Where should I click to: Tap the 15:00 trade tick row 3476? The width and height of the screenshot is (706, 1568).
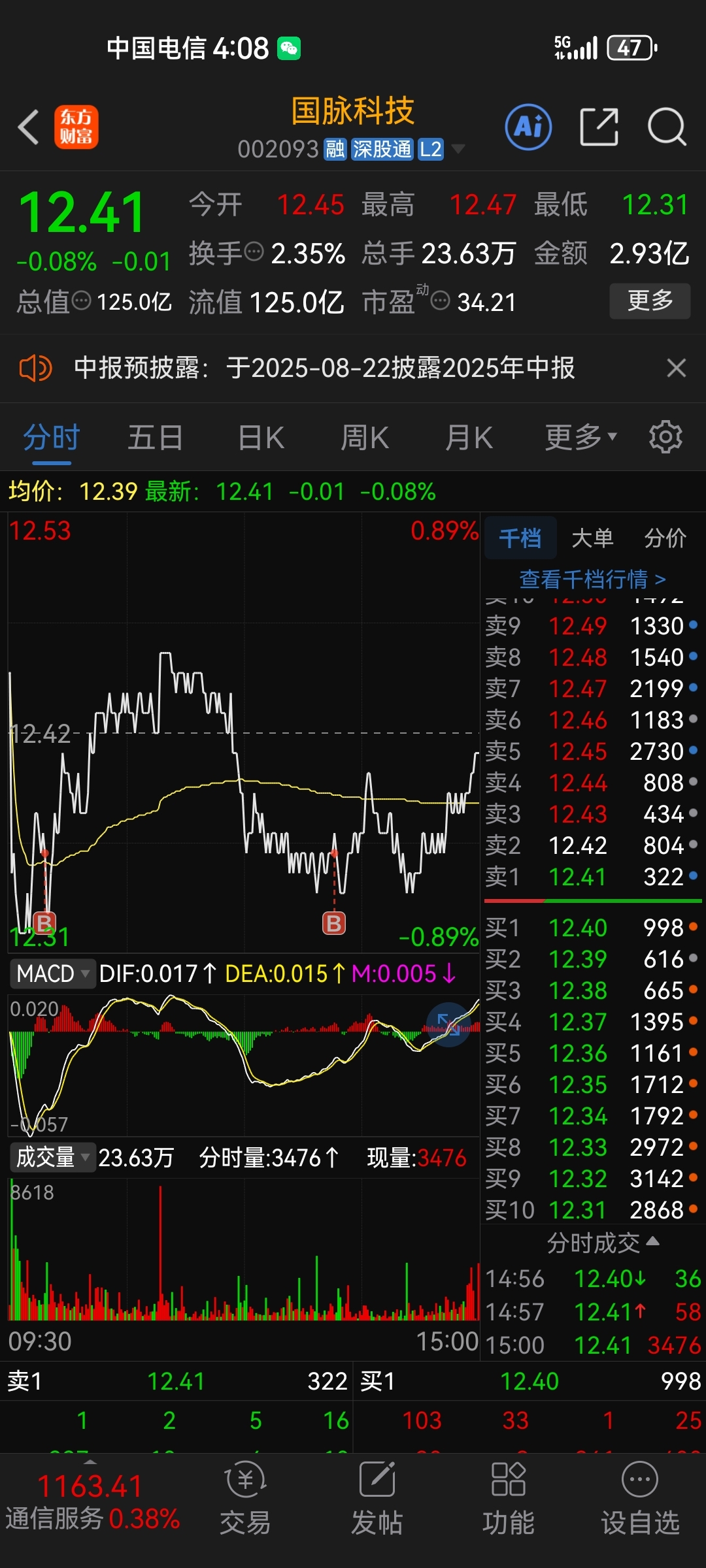tap(593, 1345)
